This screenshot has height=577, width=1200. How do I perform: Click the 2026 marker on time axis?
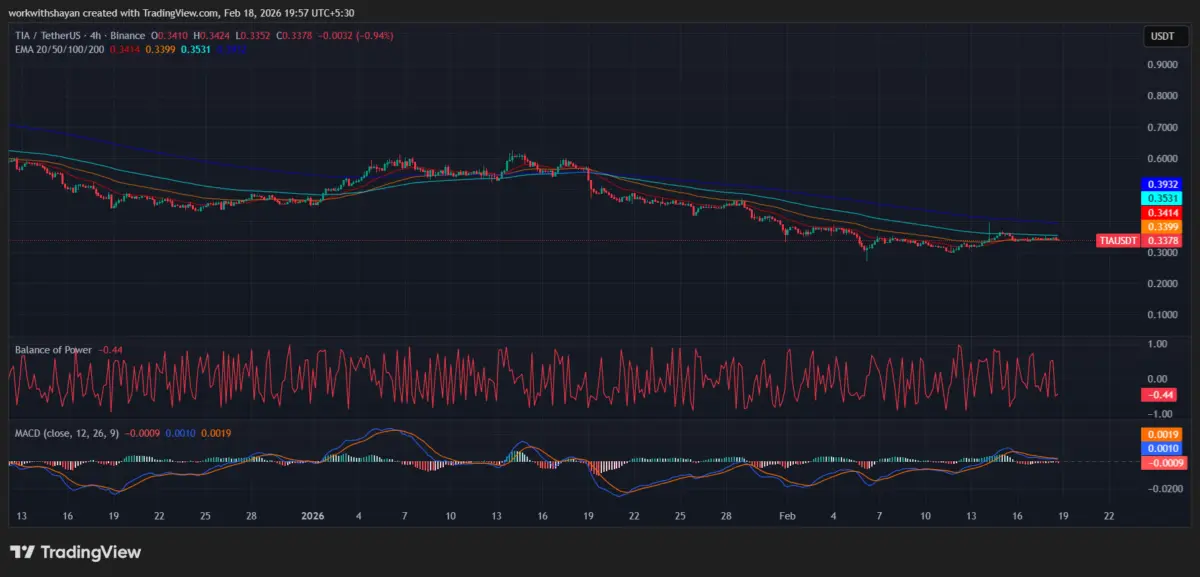pos(313,516)
